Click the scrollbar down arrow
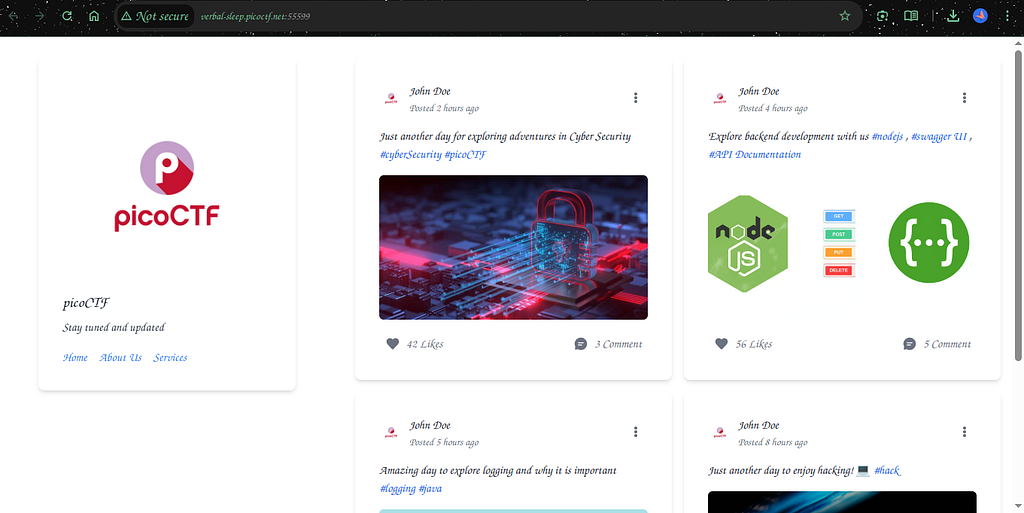Image resolution: width=1024 pixels, height=513 pixels. tap(1018, 506)
